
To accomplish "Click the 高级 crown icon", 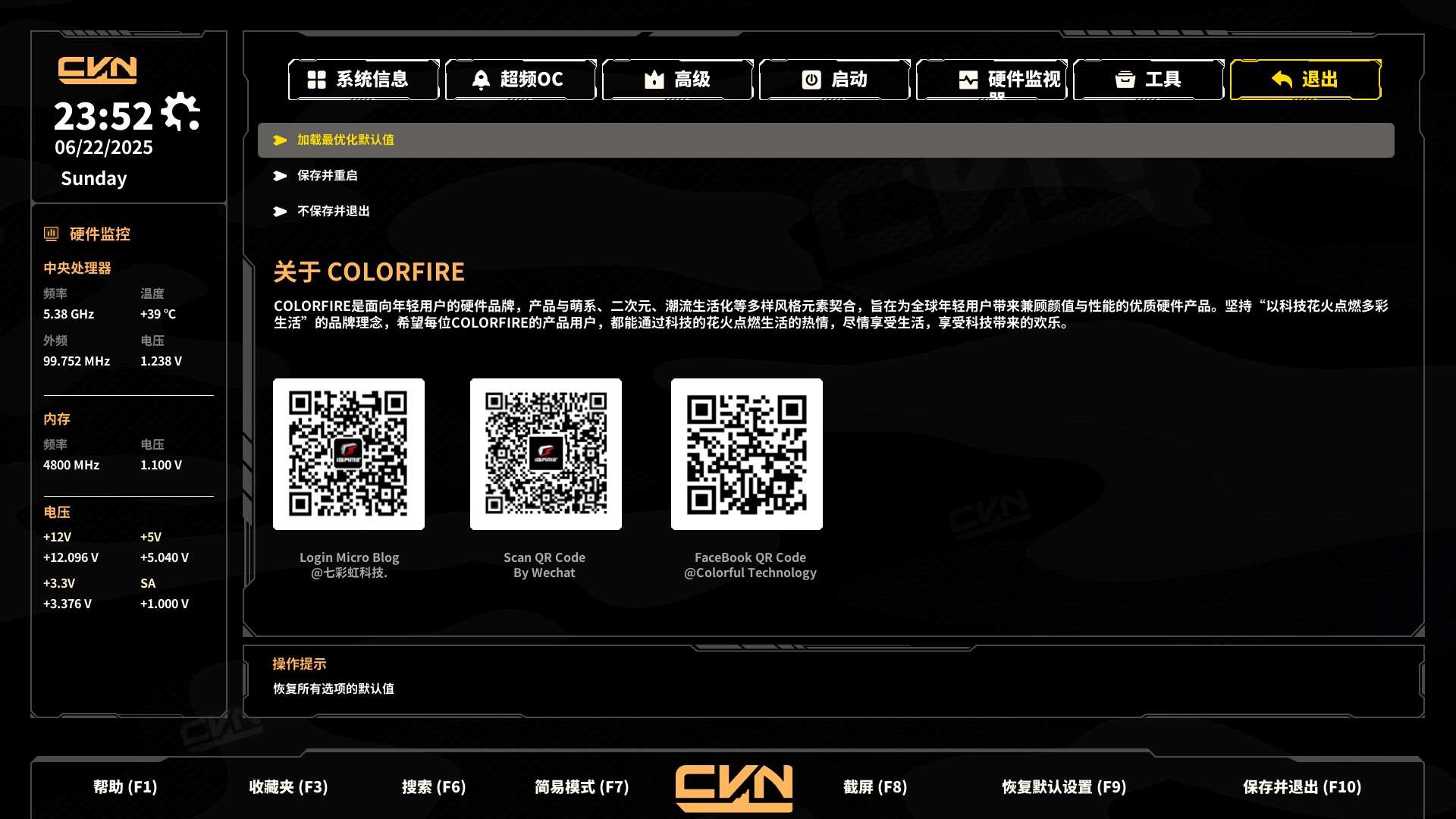I will pos(654,80).
